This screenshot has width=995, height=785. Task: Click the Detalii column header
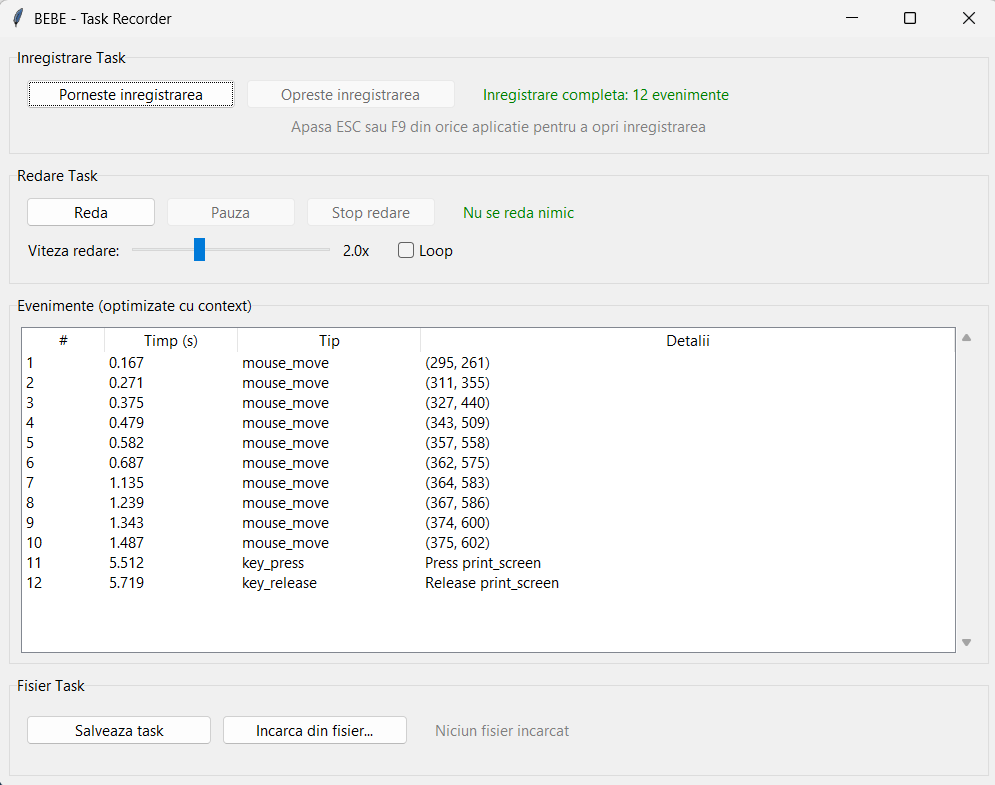[x=687, y=341]
